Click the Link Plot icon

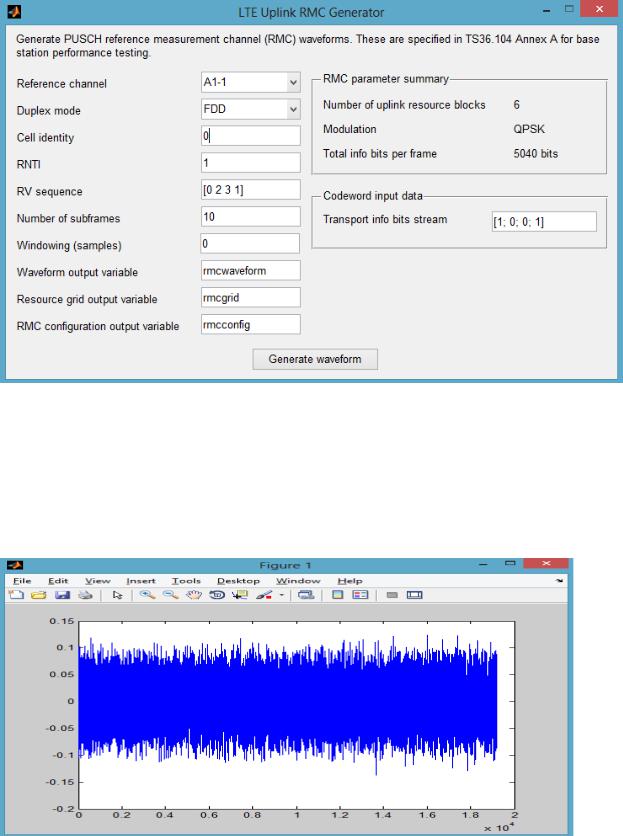coord(306,594)
